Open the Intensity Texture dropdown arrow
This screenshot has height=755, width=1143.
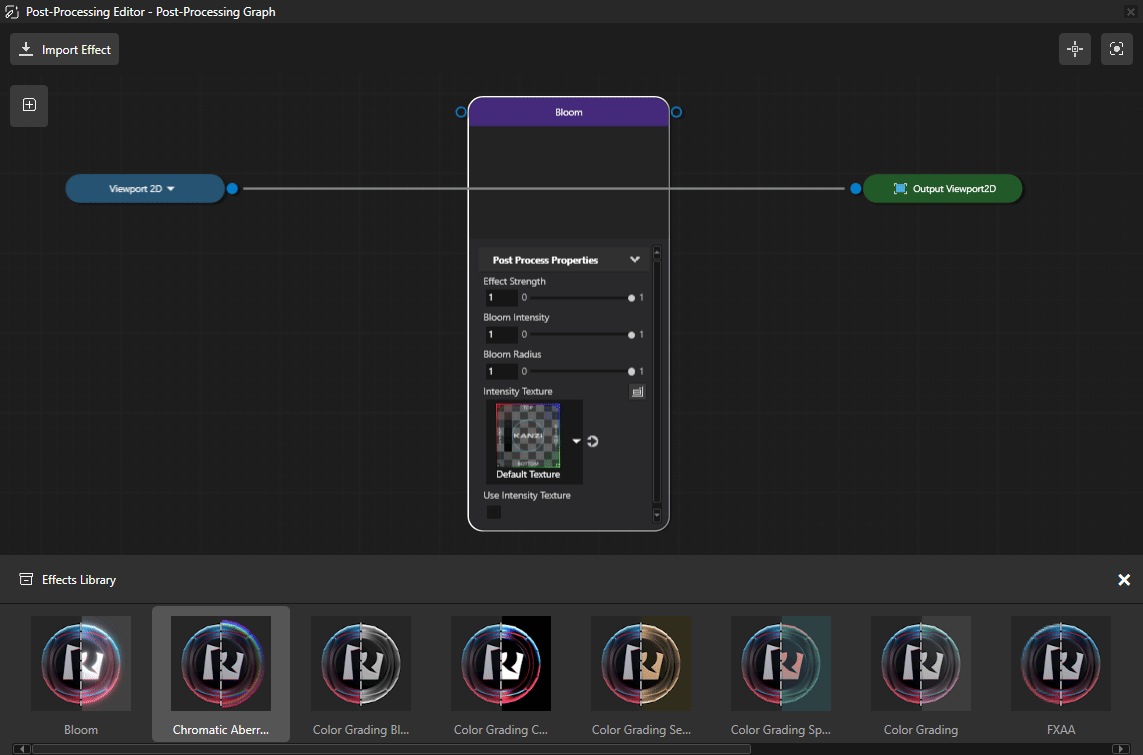pos(576,441)
